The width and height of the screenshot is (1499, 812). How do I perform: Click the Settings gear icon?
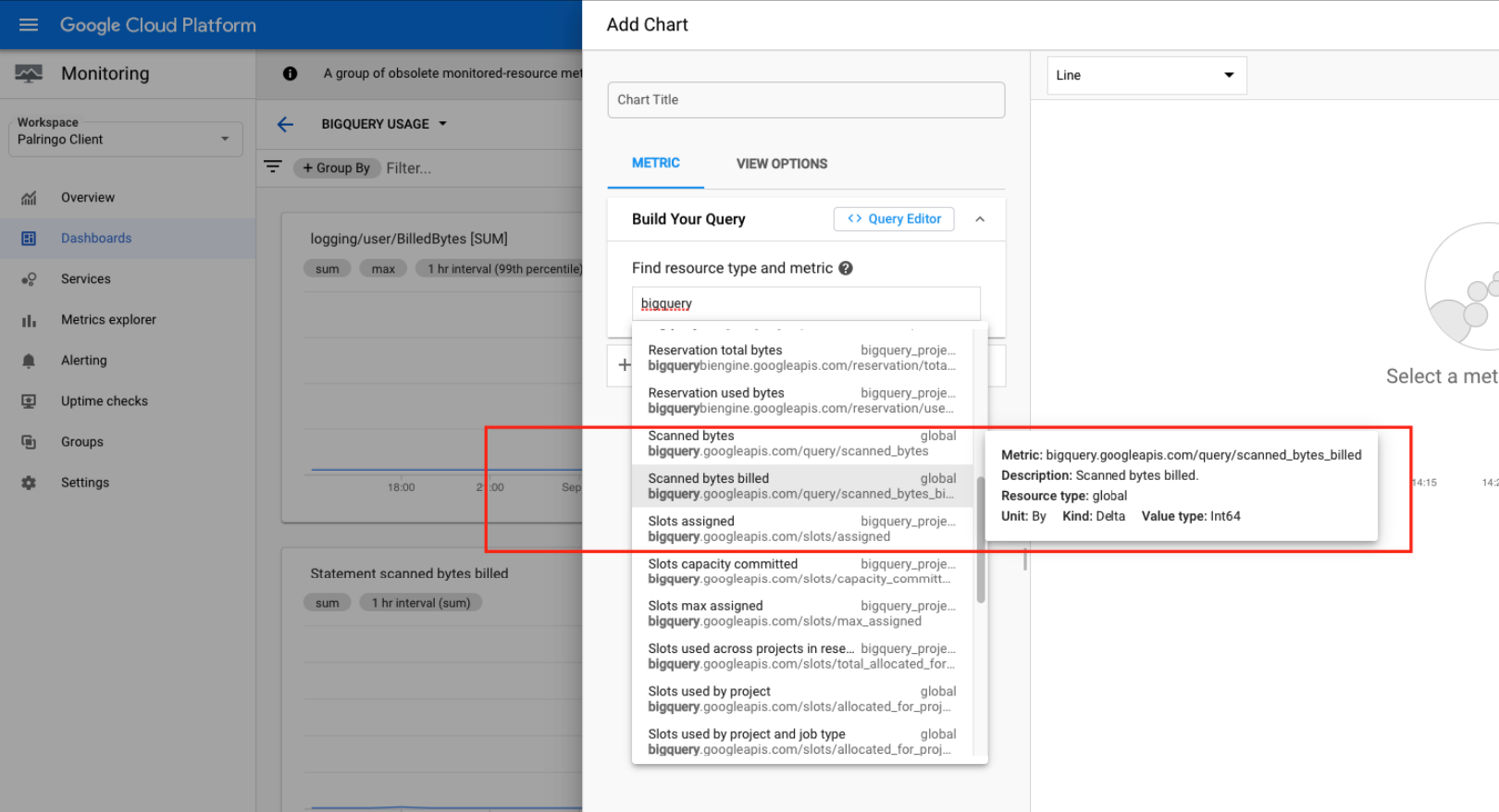click(x=29, y=483)
